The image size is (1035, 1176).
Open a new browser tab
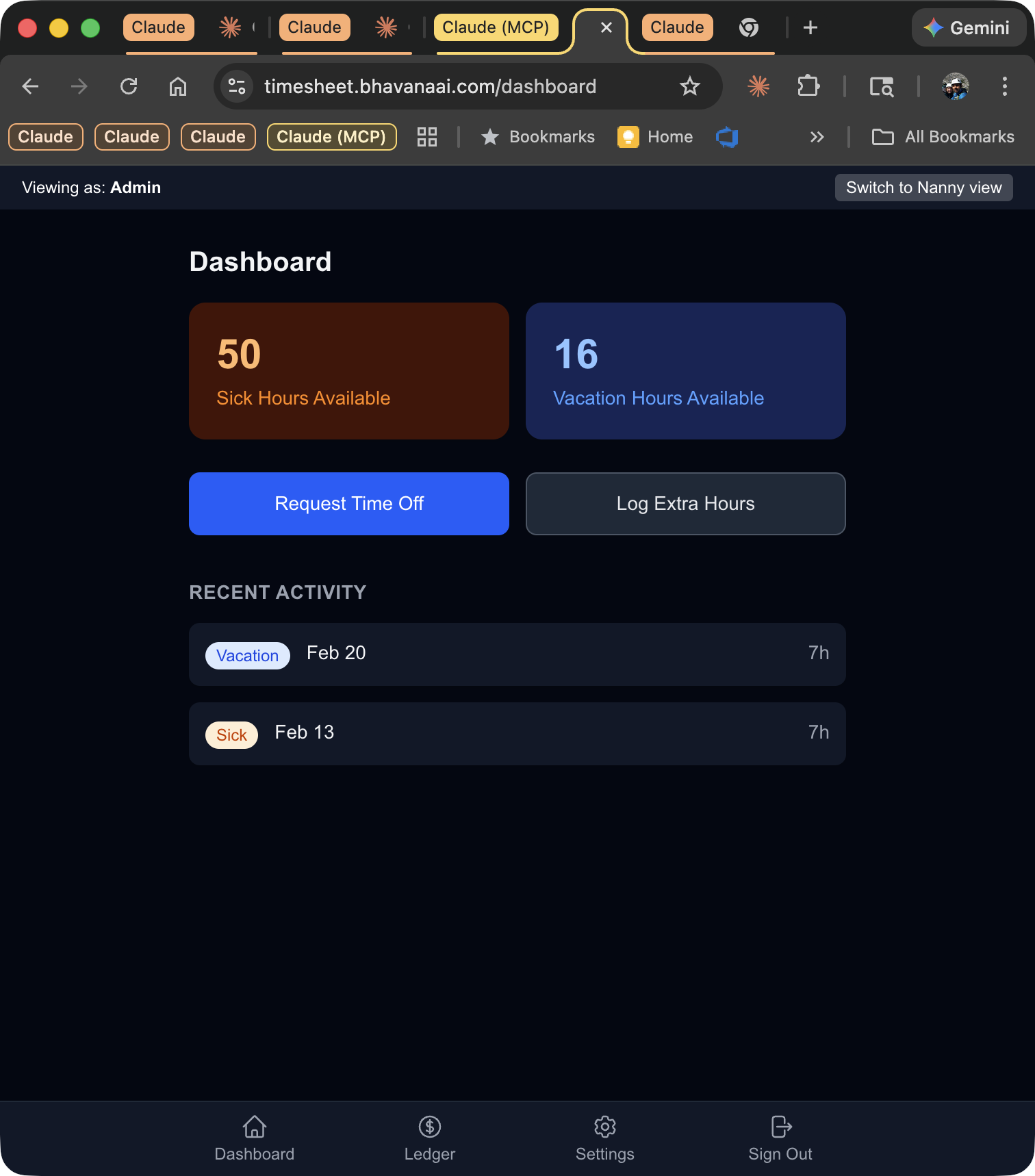[810, 27]
